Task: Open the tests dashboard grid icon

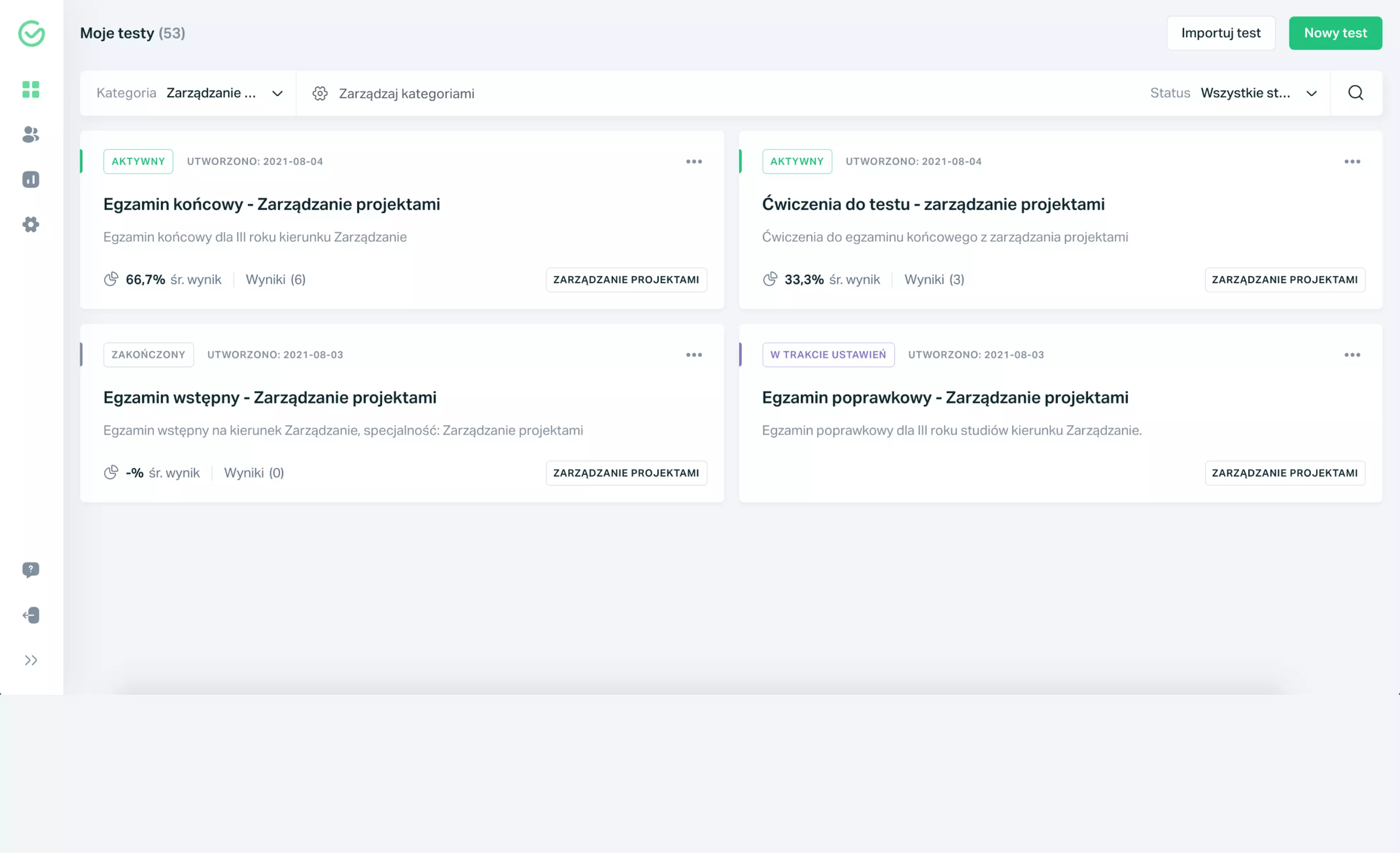Action: pyautogui.click(x=31, y=89)
